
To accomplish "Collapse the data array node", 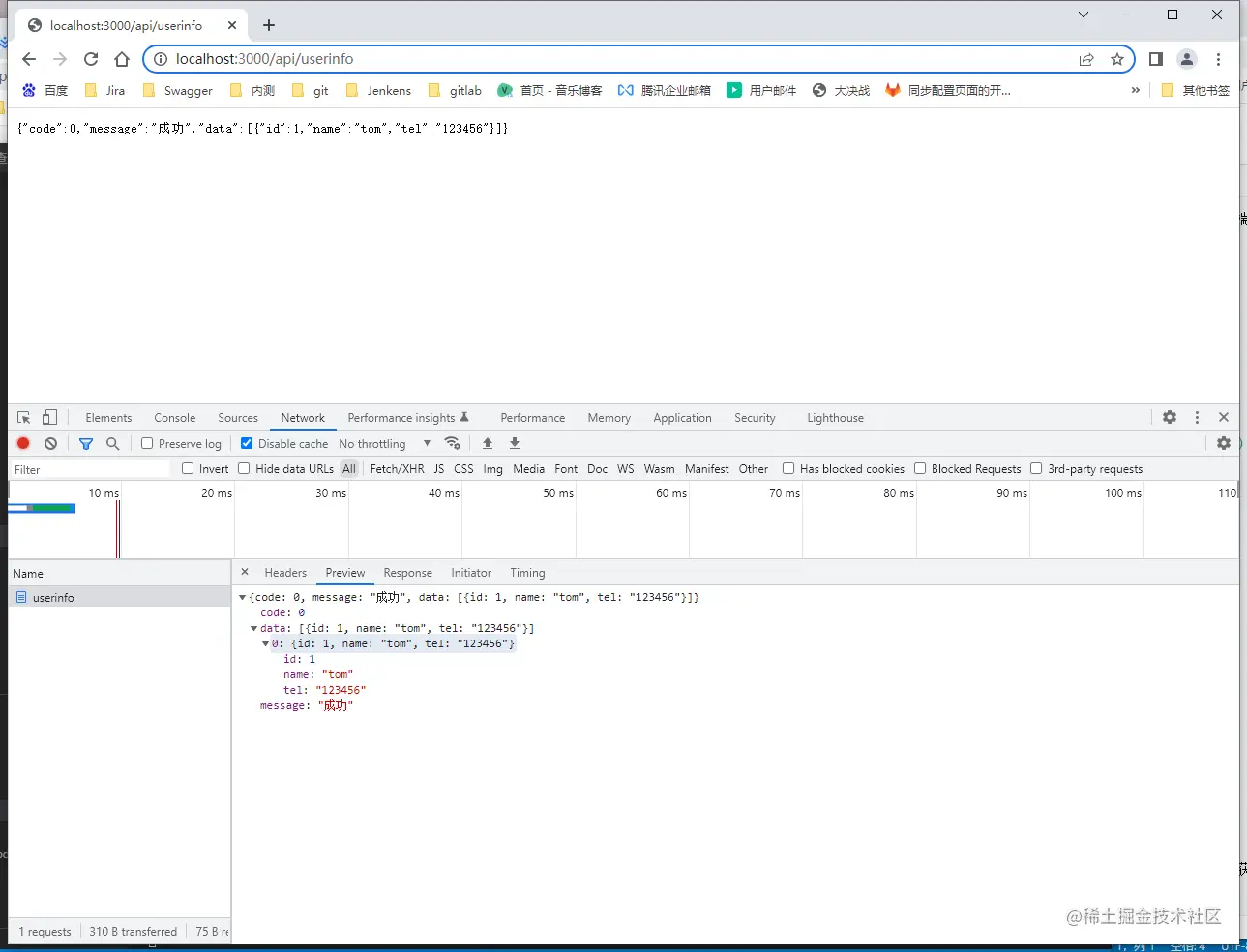I will [x=253, y=628].
